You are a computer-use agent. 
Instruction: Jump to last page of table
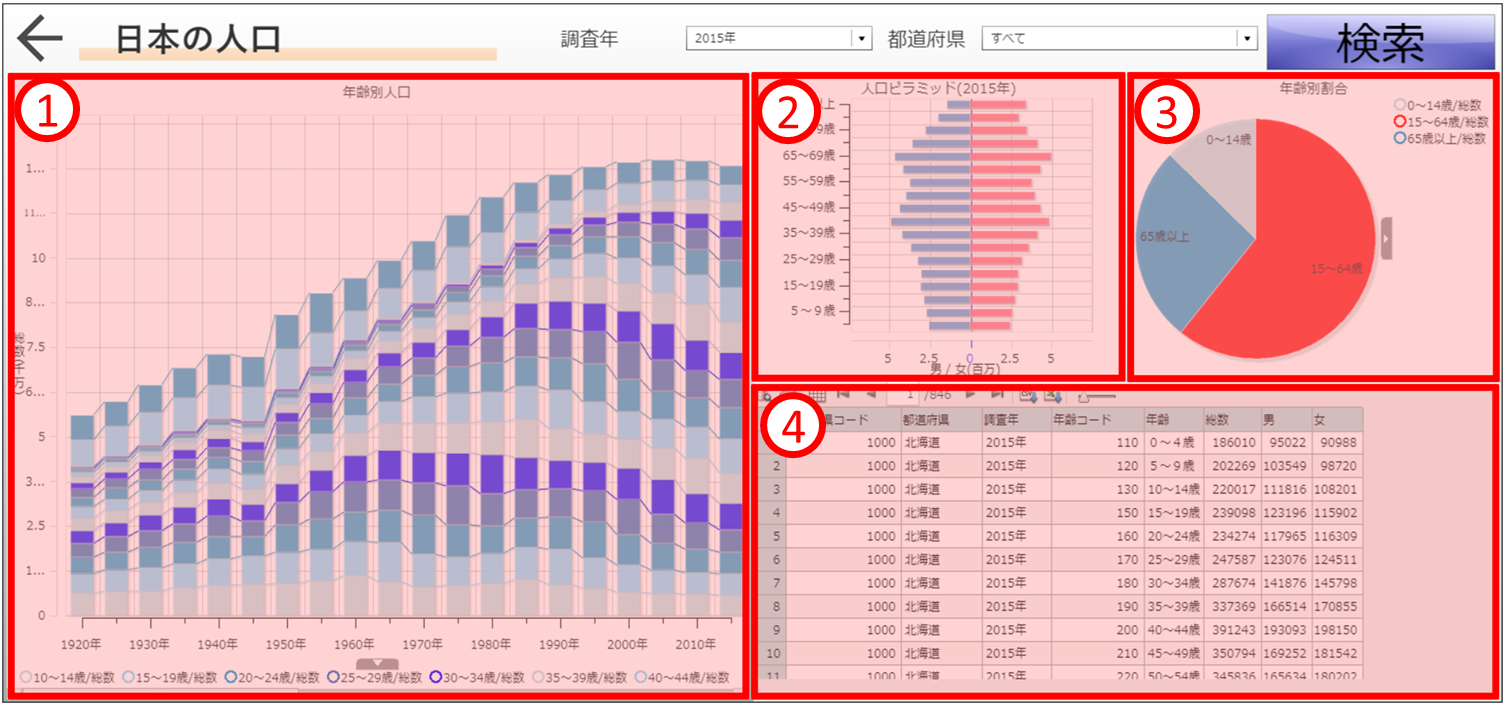point(996,396)
